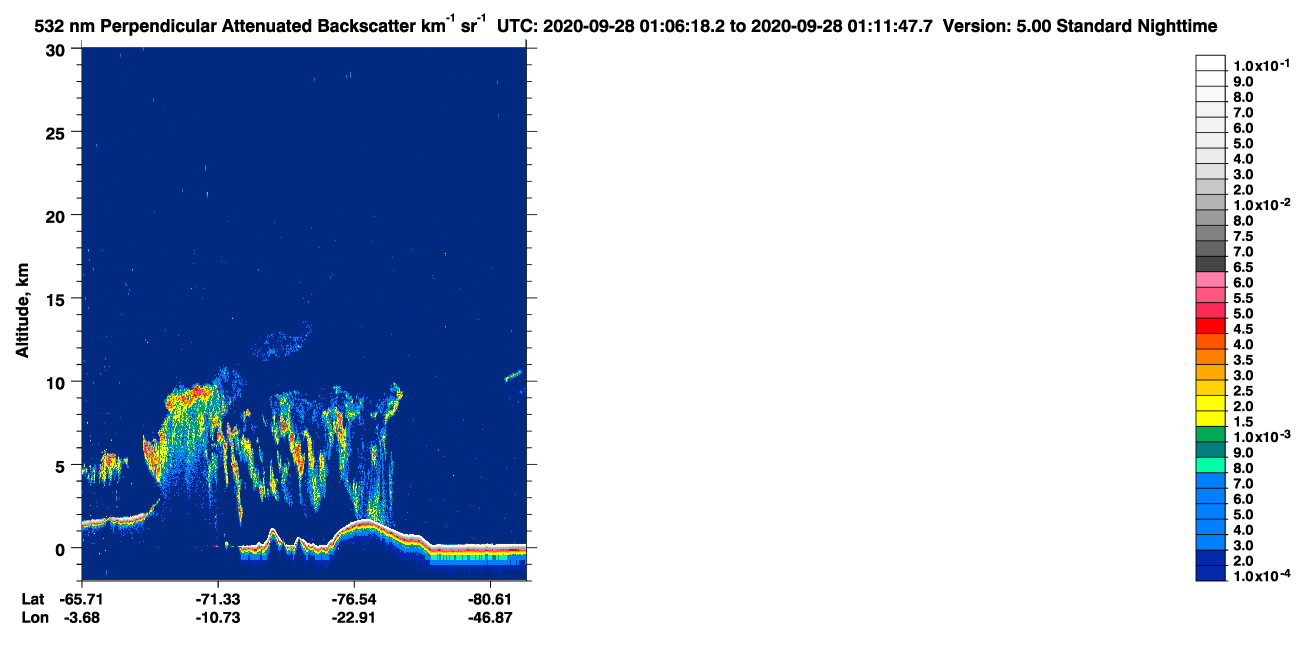Screen dimensions: 1300x667
Task: Select longitude value -22.91
Action: (354, 617)
